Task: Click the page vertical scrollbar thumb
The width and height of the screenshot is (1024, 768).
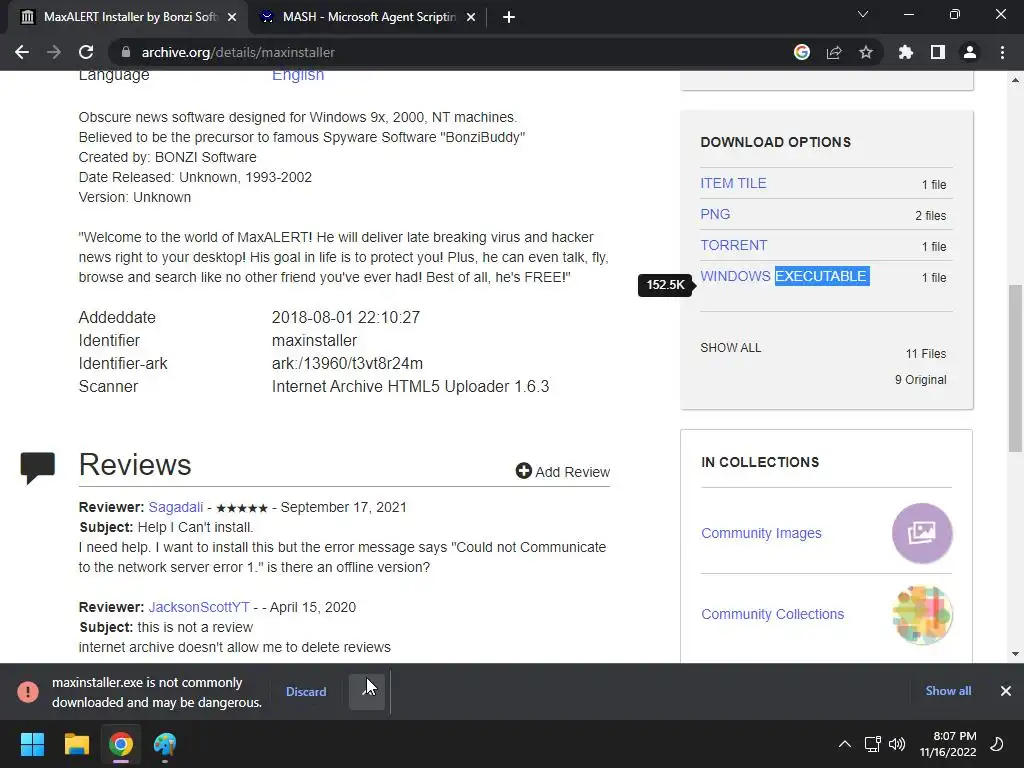Action: 1015,368
